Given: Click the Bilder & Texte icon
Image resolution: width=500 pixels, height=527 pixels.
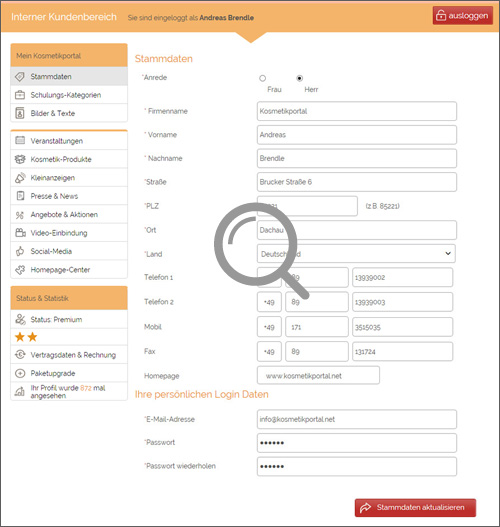Looking at the screenshot, I should (x=20, y=113).
